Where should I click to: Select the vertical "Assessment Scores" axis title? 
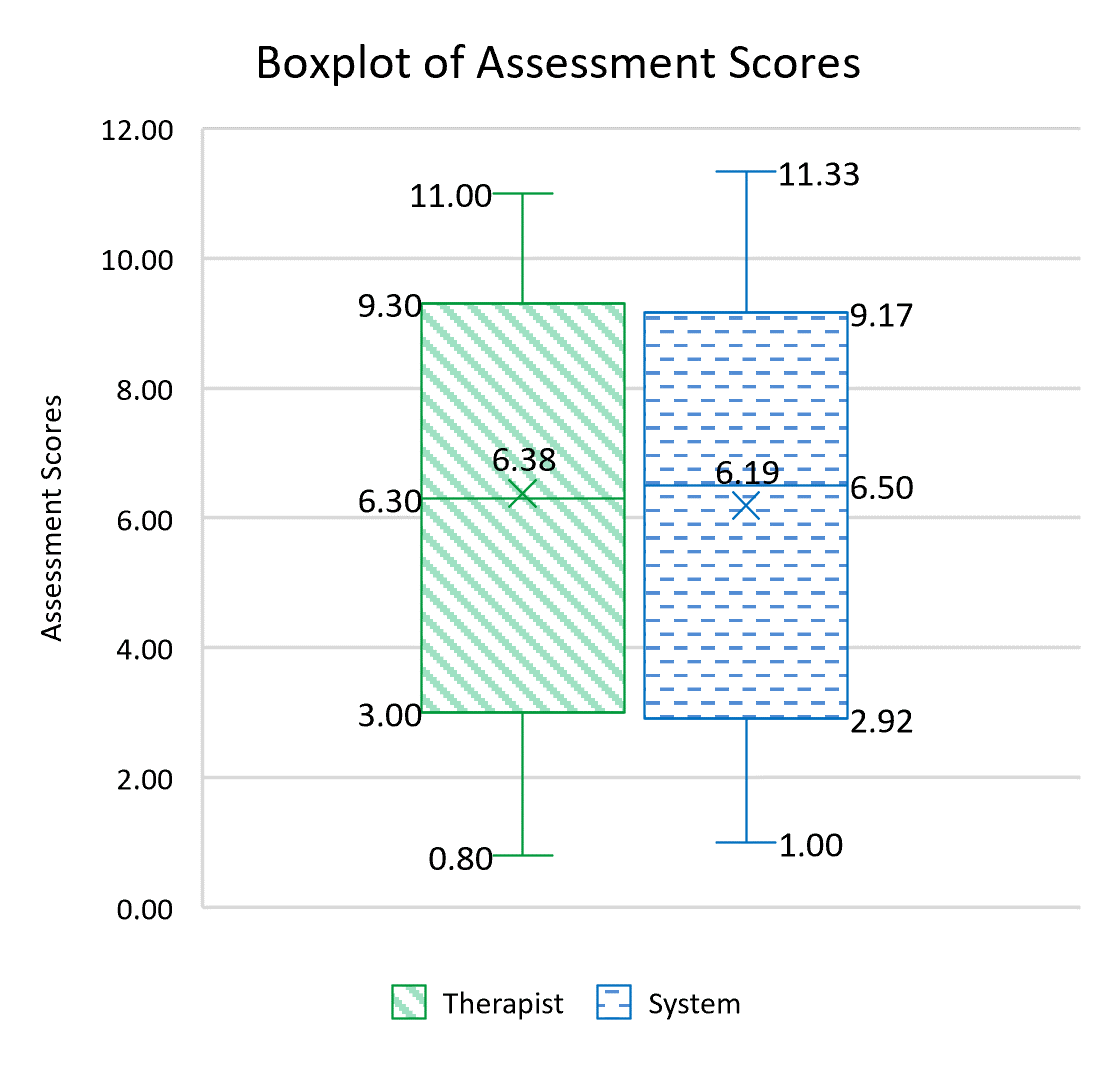[52, 518]
